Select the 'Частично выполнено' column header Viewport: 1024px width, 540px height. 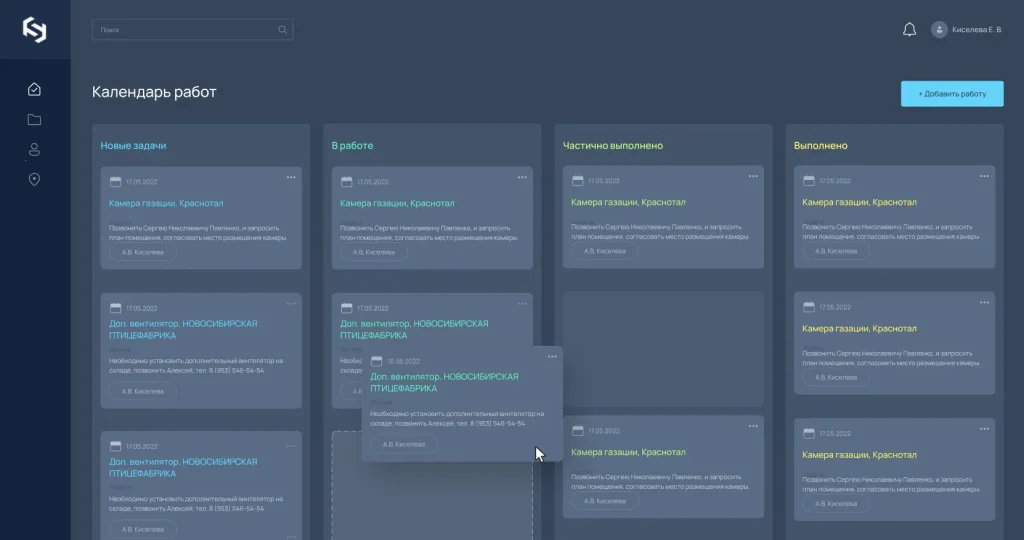[612, 146]
